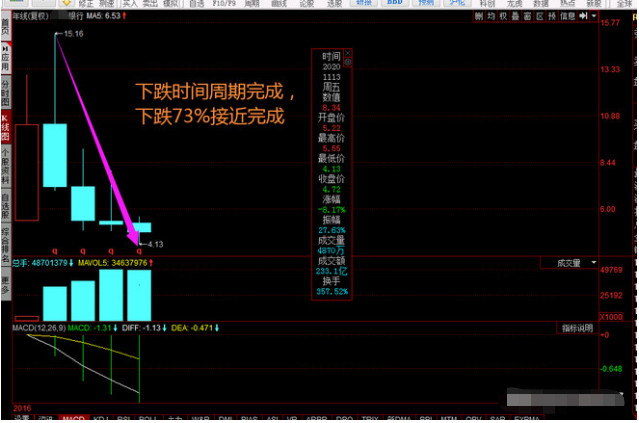Screen dimensions: 639x423
Task: Click 收盘价 value 4.72 in popup
Action: click(331, 189)
